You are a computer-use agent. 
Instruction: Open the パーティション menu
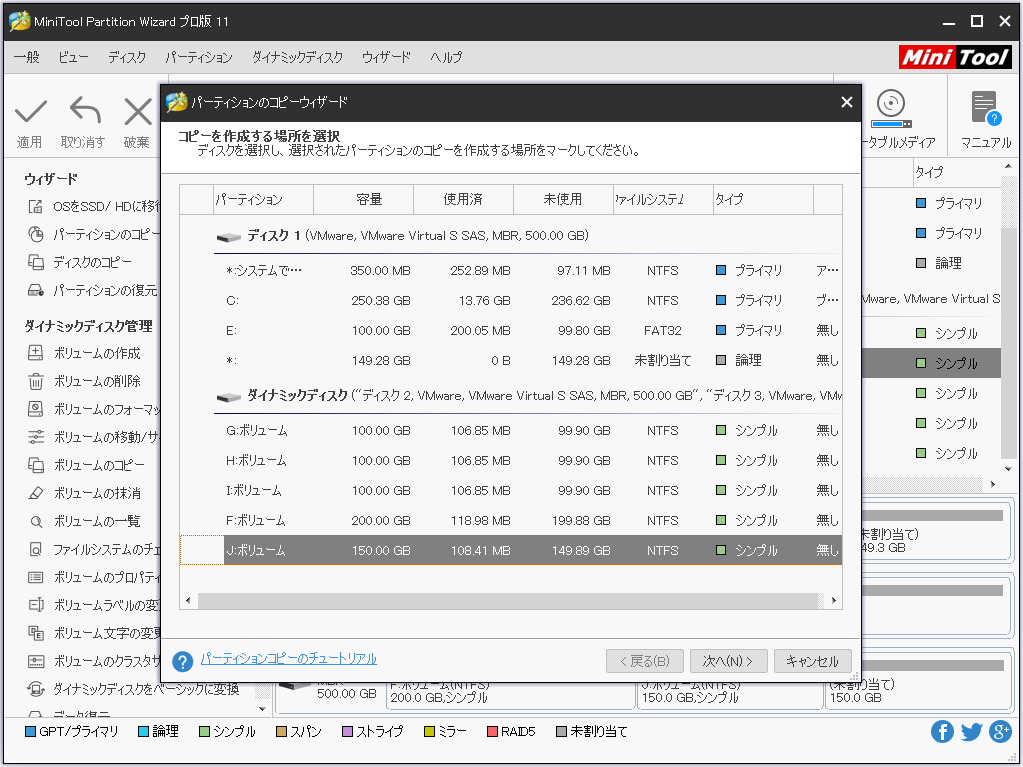coord(199,57)
